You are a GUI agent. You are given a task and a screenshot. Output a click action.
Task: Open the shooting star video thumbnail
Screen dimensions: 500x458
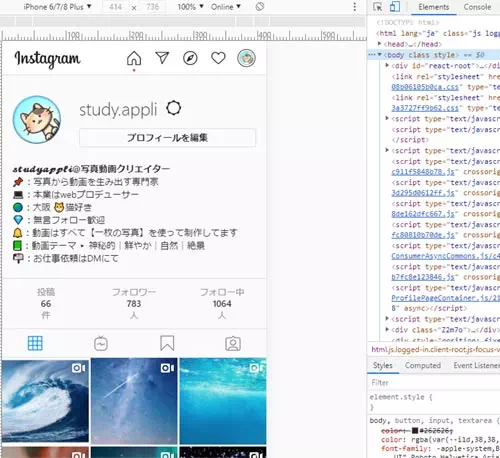pos(134,401)
